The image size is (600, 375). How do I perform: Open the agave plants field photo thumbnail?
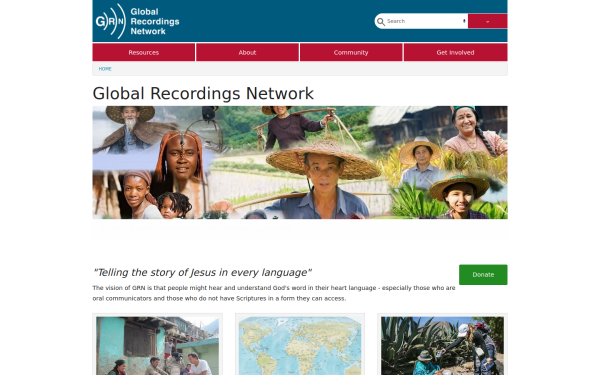(442, 346)
